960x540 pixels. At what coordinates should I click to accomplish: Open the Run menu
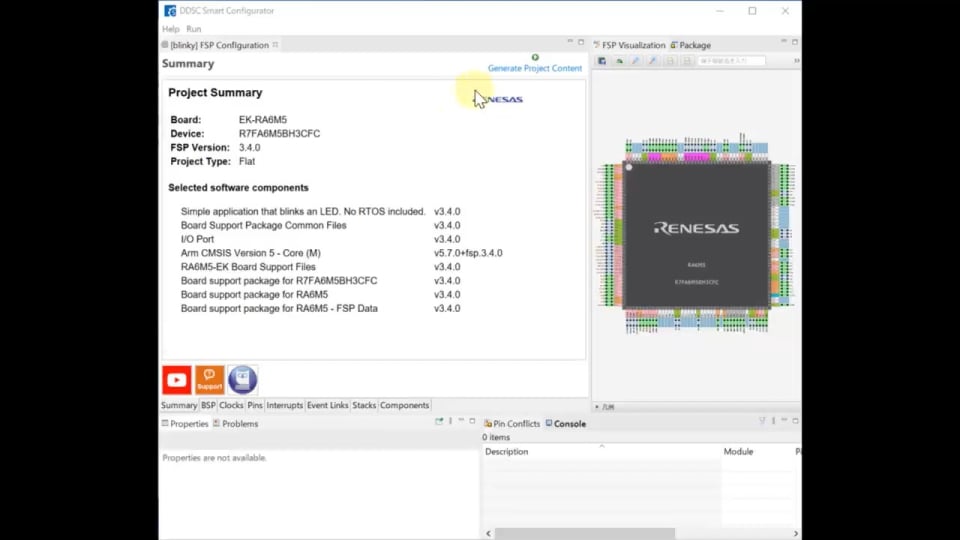coord(193,29)
